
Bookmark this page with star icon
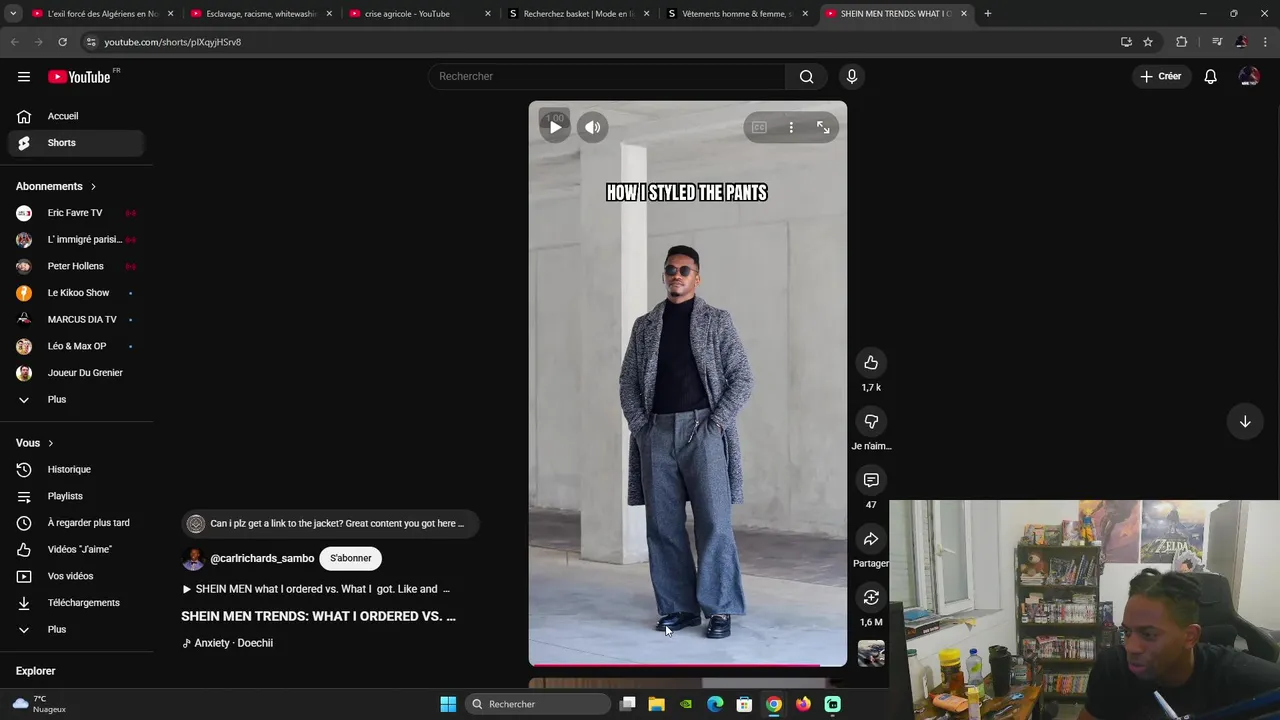click(1148, 42)
